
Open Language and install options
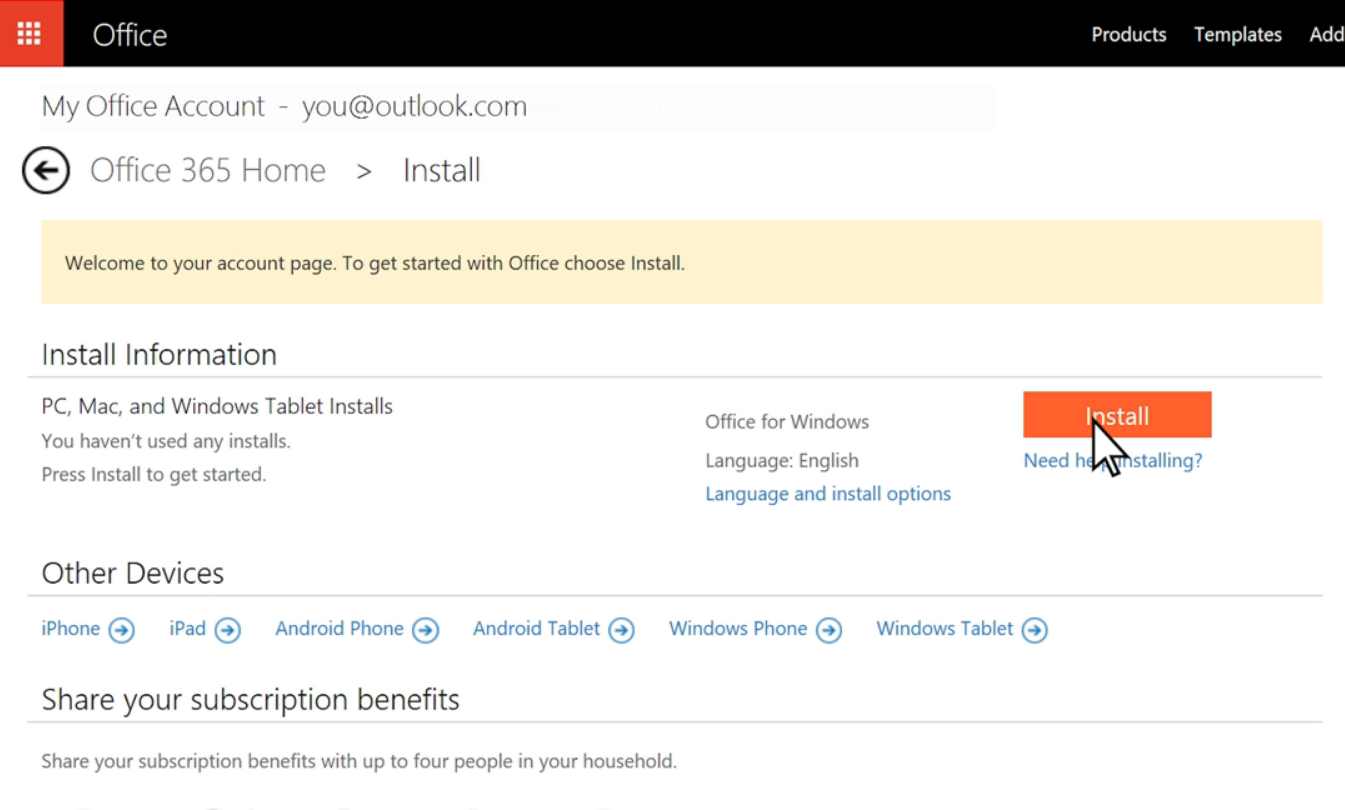(828, 494)
